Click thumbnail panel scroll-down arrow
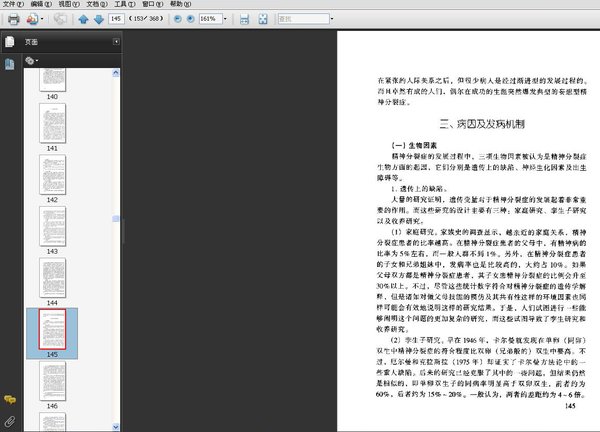600x432 pixels. coord(117,427)
